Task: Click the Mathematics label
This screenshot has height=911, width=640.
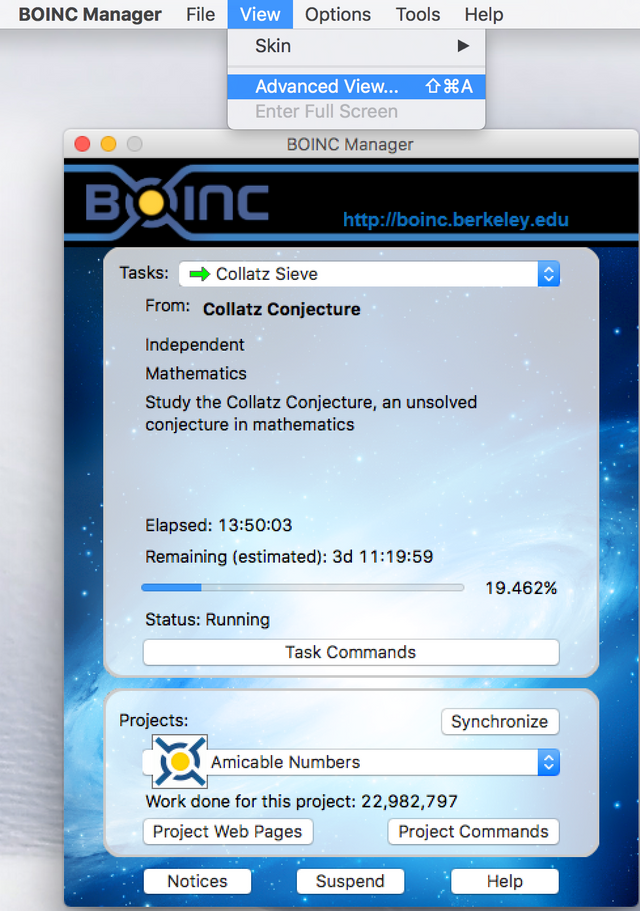Action: (196, 373)
